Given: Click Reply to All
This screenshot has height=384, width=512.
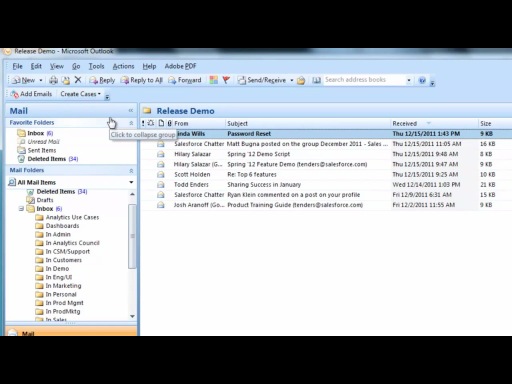Looking at the screenshot, I should tap(141, 80).
